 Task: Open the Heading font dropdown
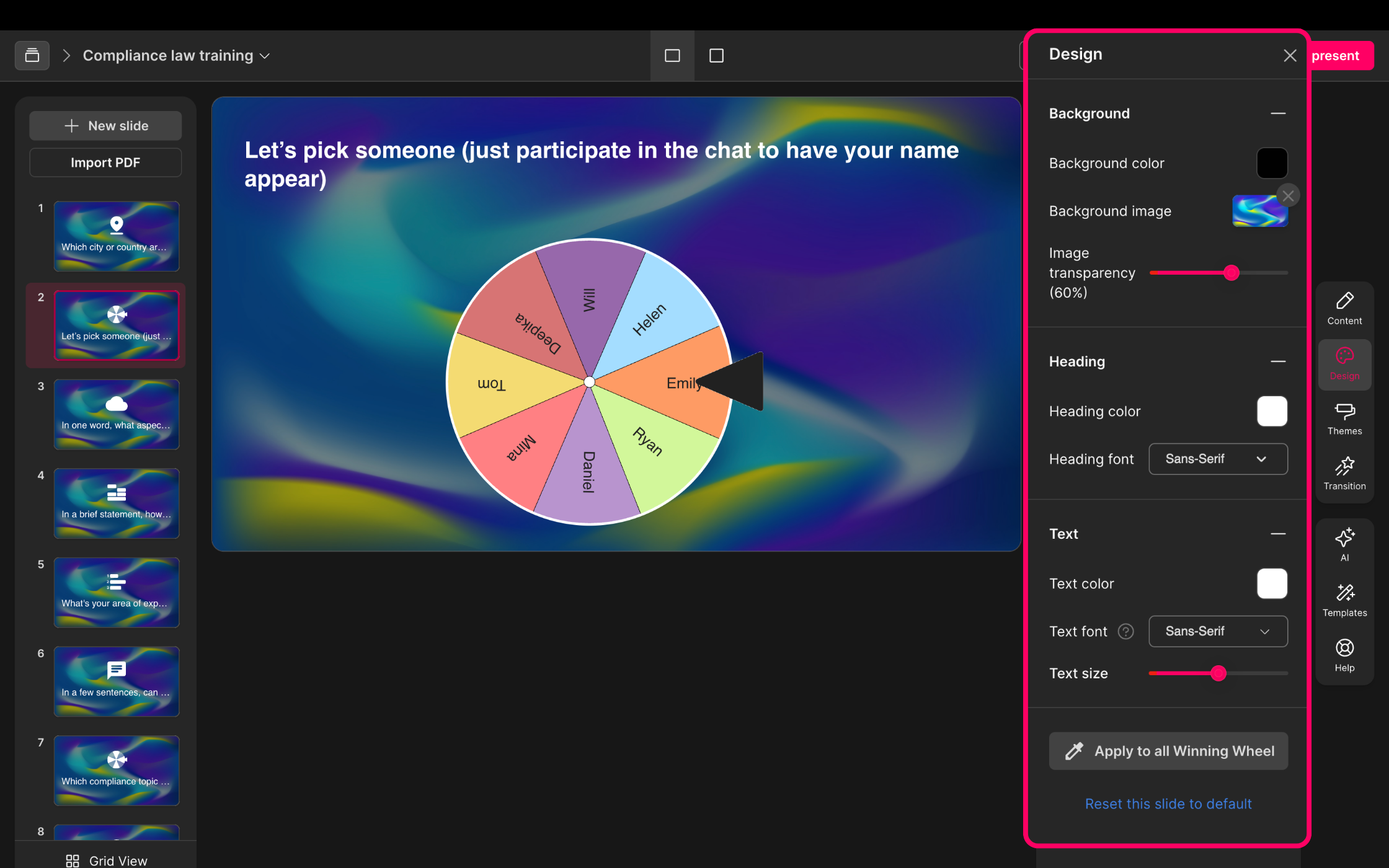point(1218,459)
